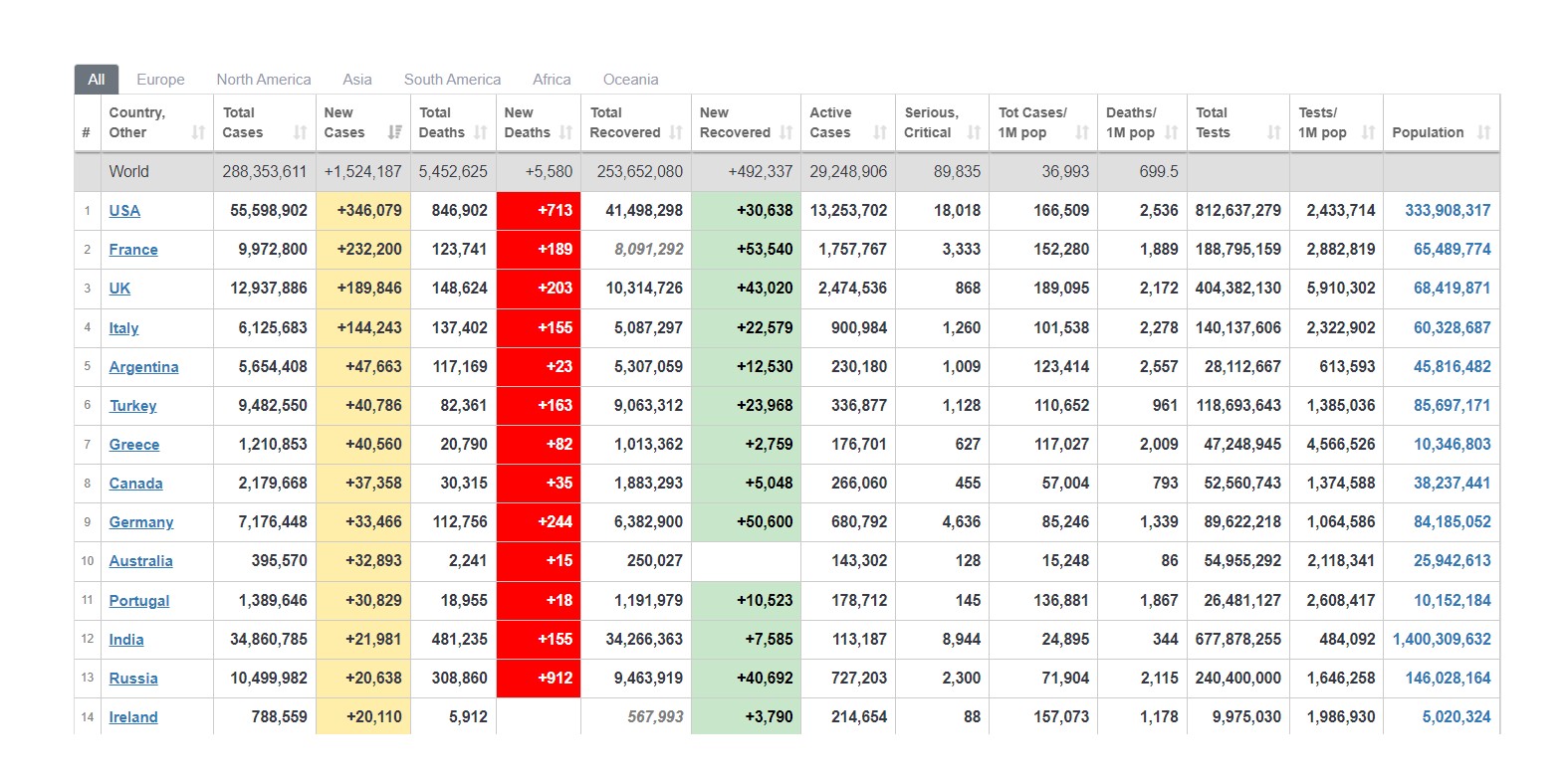Viewport: 1567px width, 784px height.
Task: Click Italy population link 60,328,687
Action: pyautogui.click(x=1453, y=328)
